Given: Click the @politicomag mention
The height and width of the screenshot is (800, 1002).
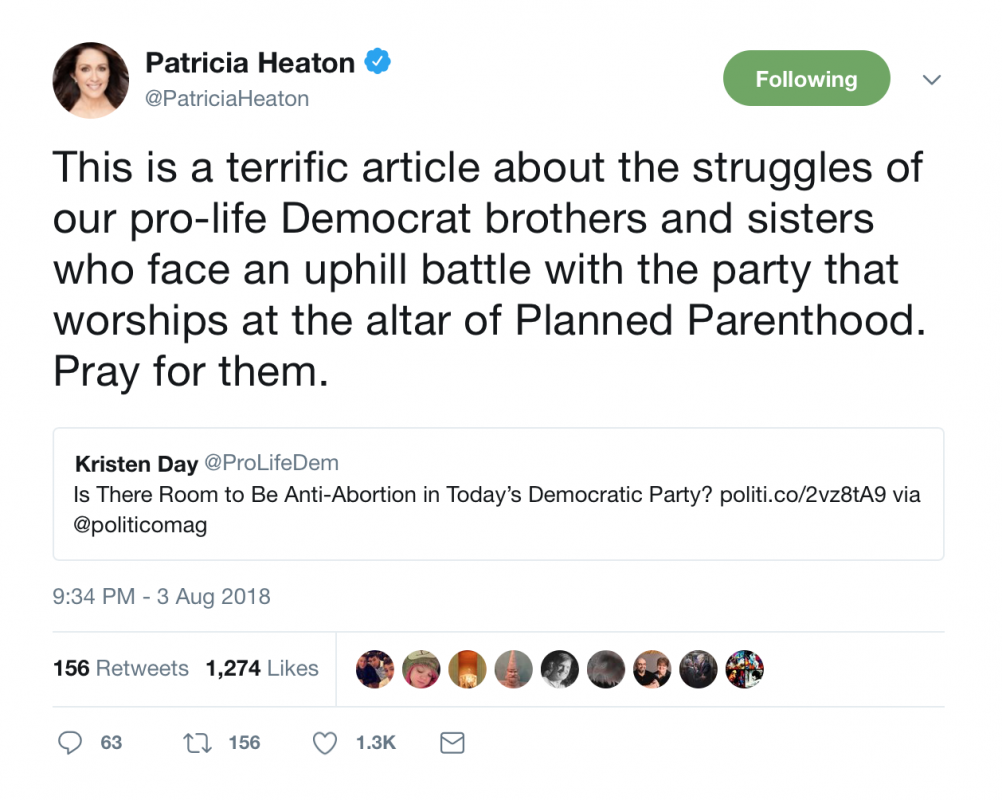Looking at the screenshot, I should [x=140, y=525].
